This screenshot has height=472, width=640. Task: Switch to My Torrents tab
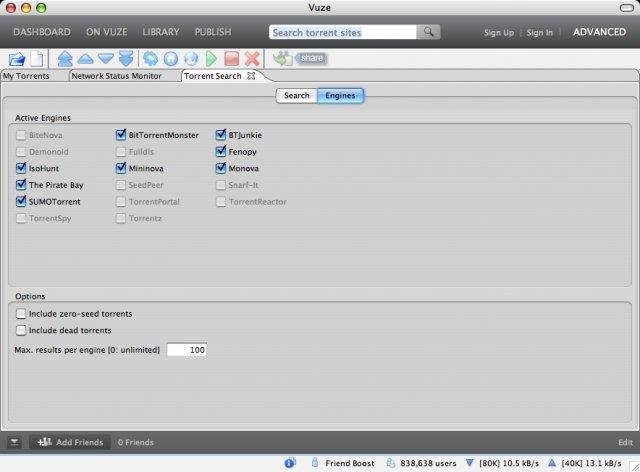pos(27,76)
